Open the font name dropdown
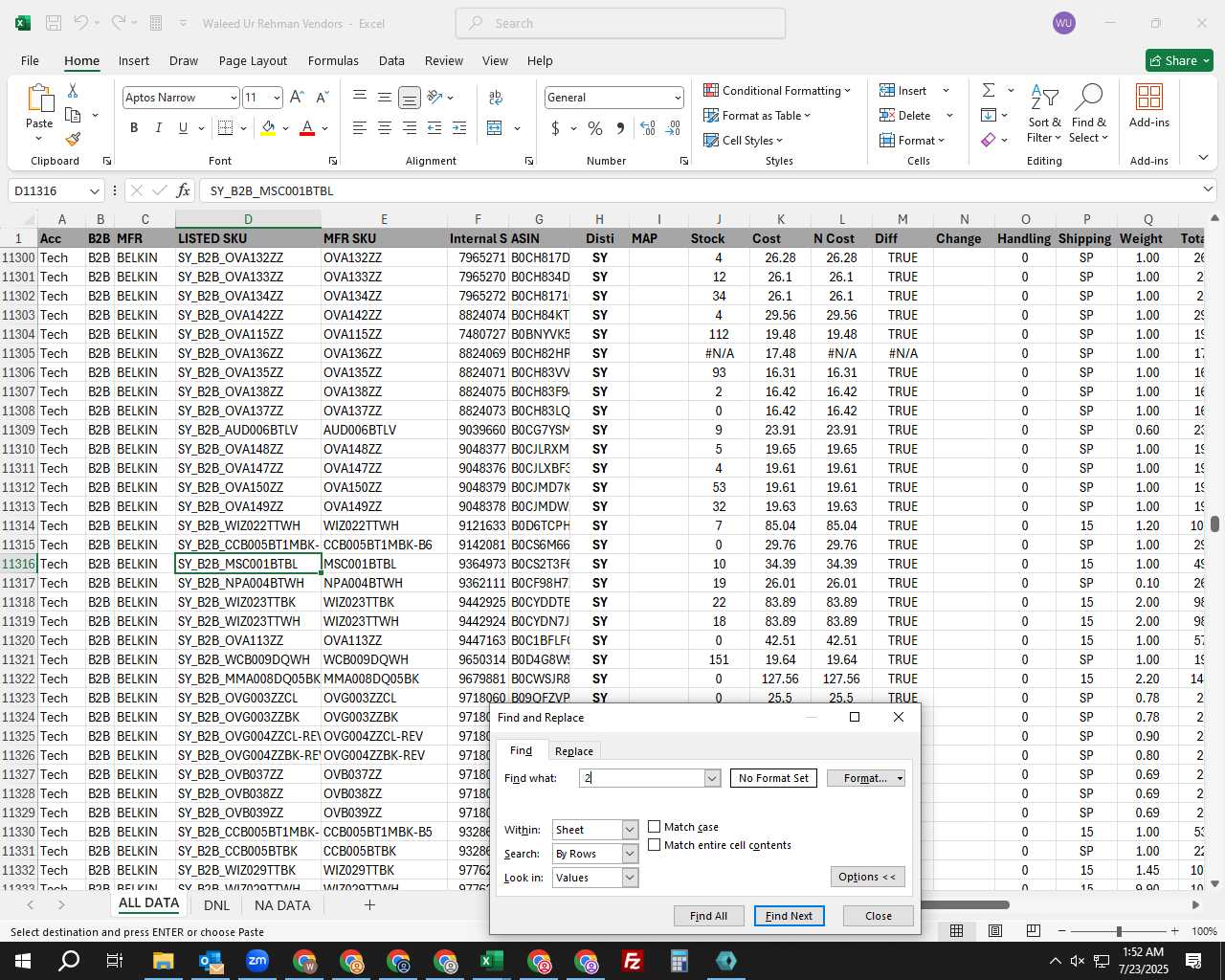Image resolution: width=1225 pixels, height=980 pixels. 234,98
